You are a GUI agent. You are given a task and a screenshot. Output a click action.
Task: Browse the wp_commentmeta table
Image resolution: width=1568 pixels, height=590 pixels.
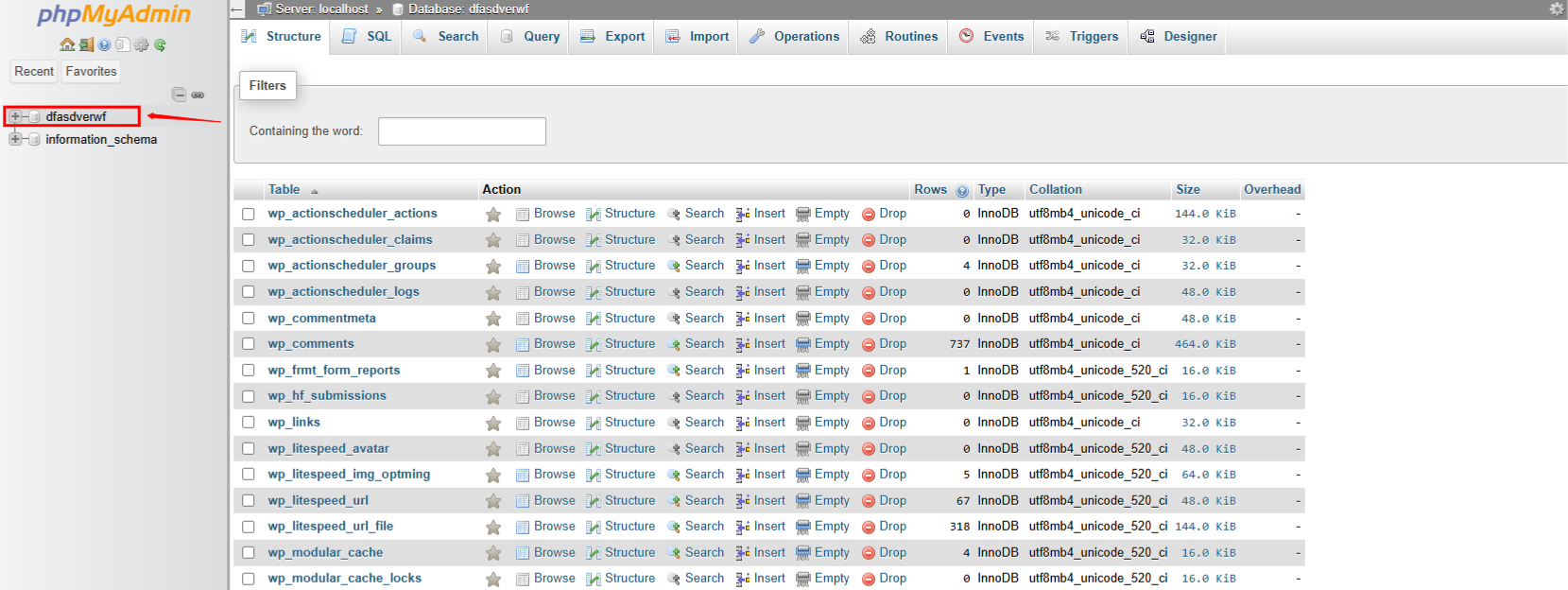coord(554,319)
